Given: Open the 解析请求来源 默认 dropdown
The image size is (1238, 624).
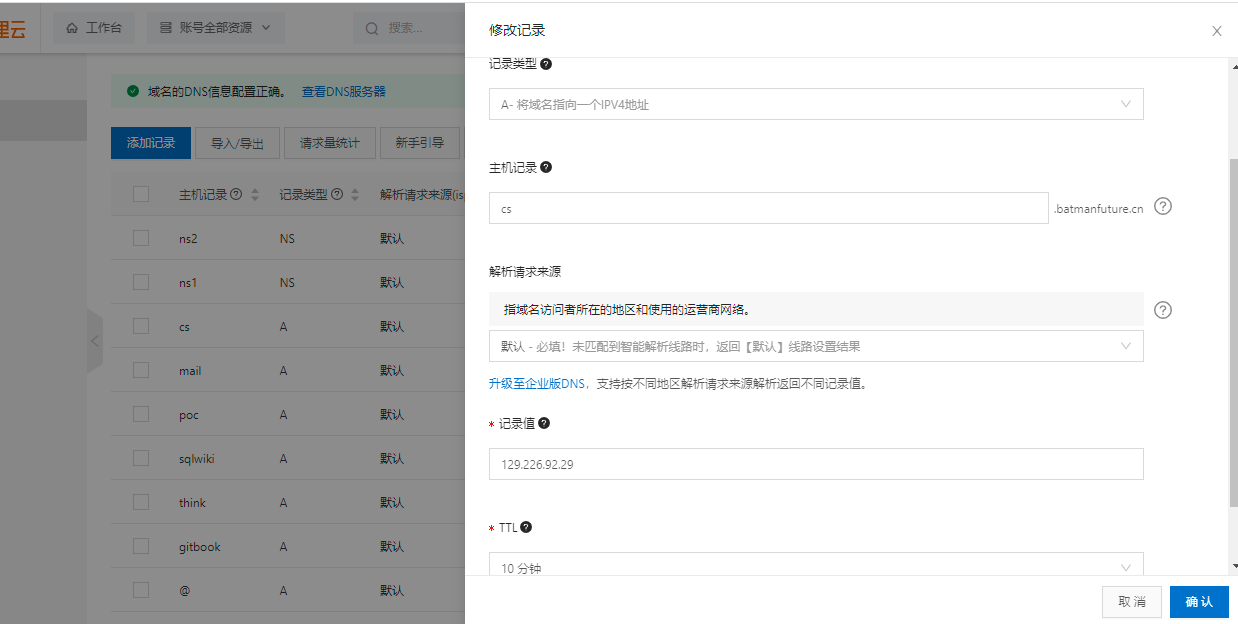Looking at the screenshot, I should (816, 346).
